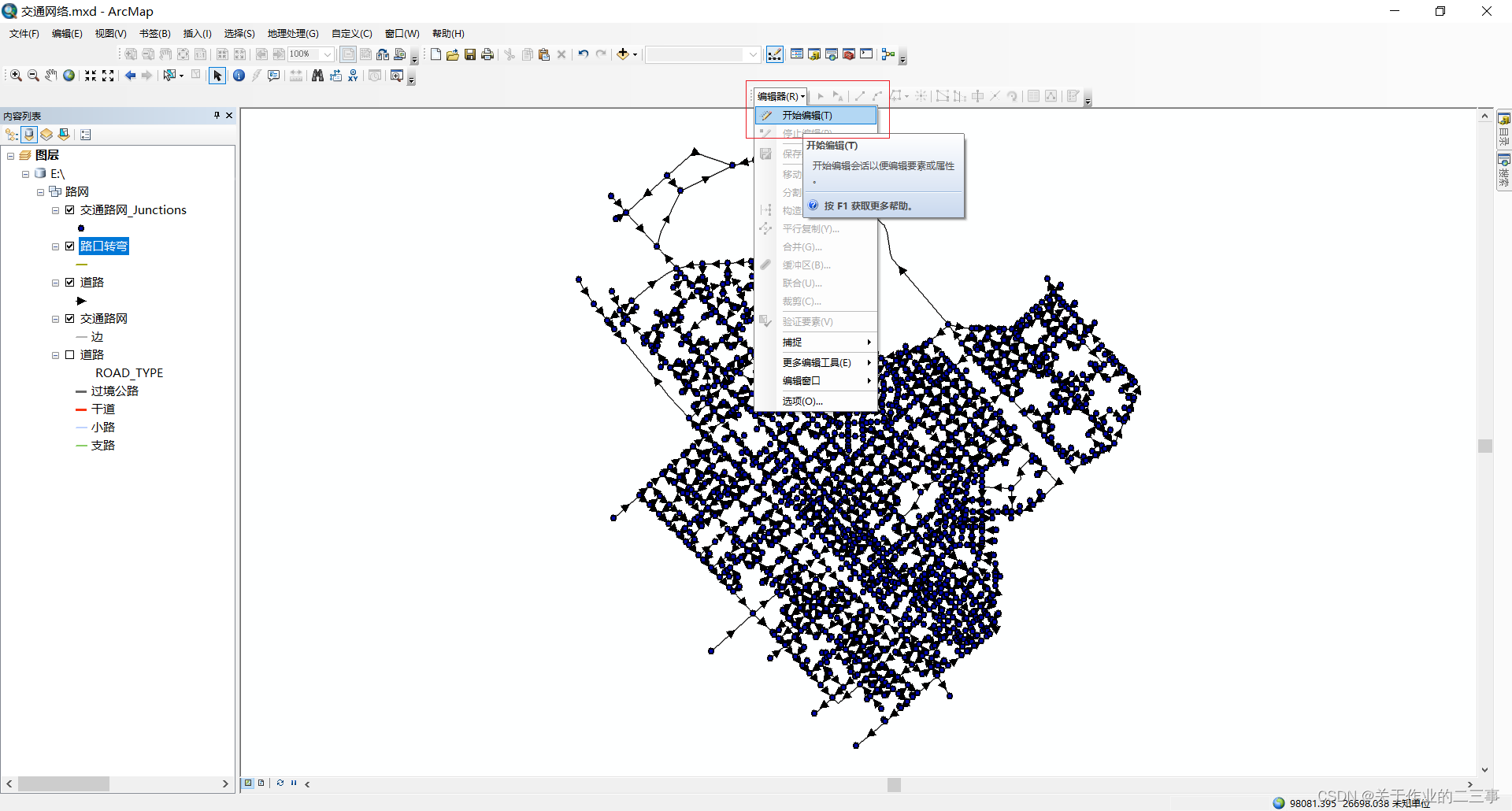Select the Zoom Out tool
This screenshot has width=1512, height=811.
33,76
